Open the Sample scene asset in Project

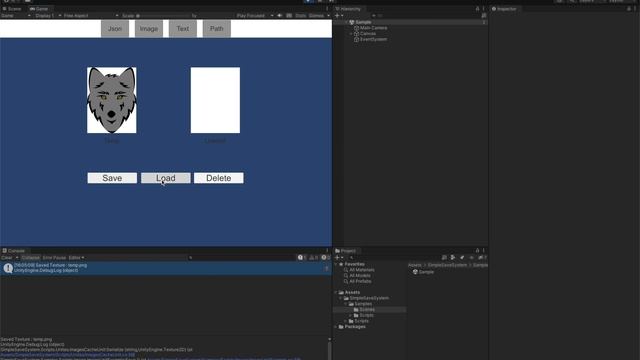pyautogui.click(x=423, y=272)
